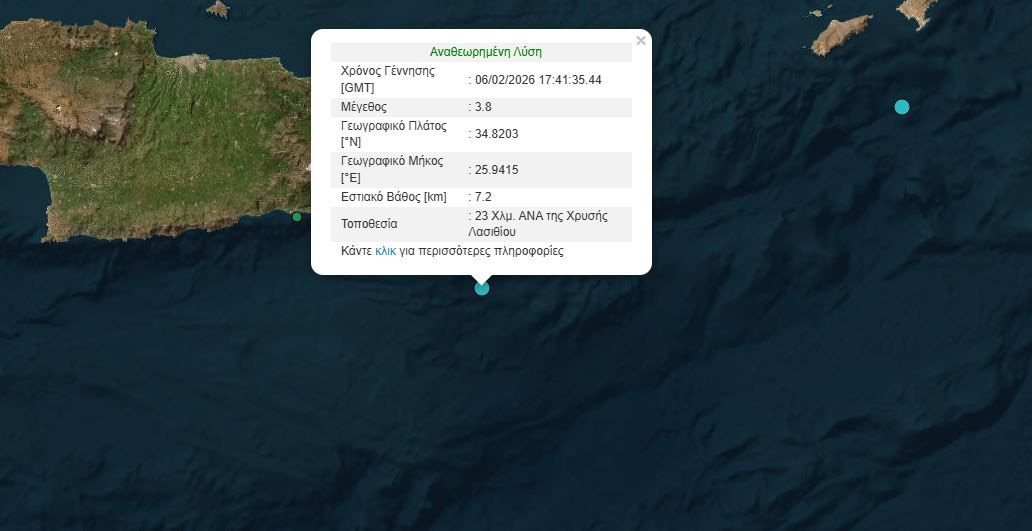Image resolution: width=1032 pixels, height=531 pixels.
Task: Click the Kasos island on the map
Action: point(842,35)
